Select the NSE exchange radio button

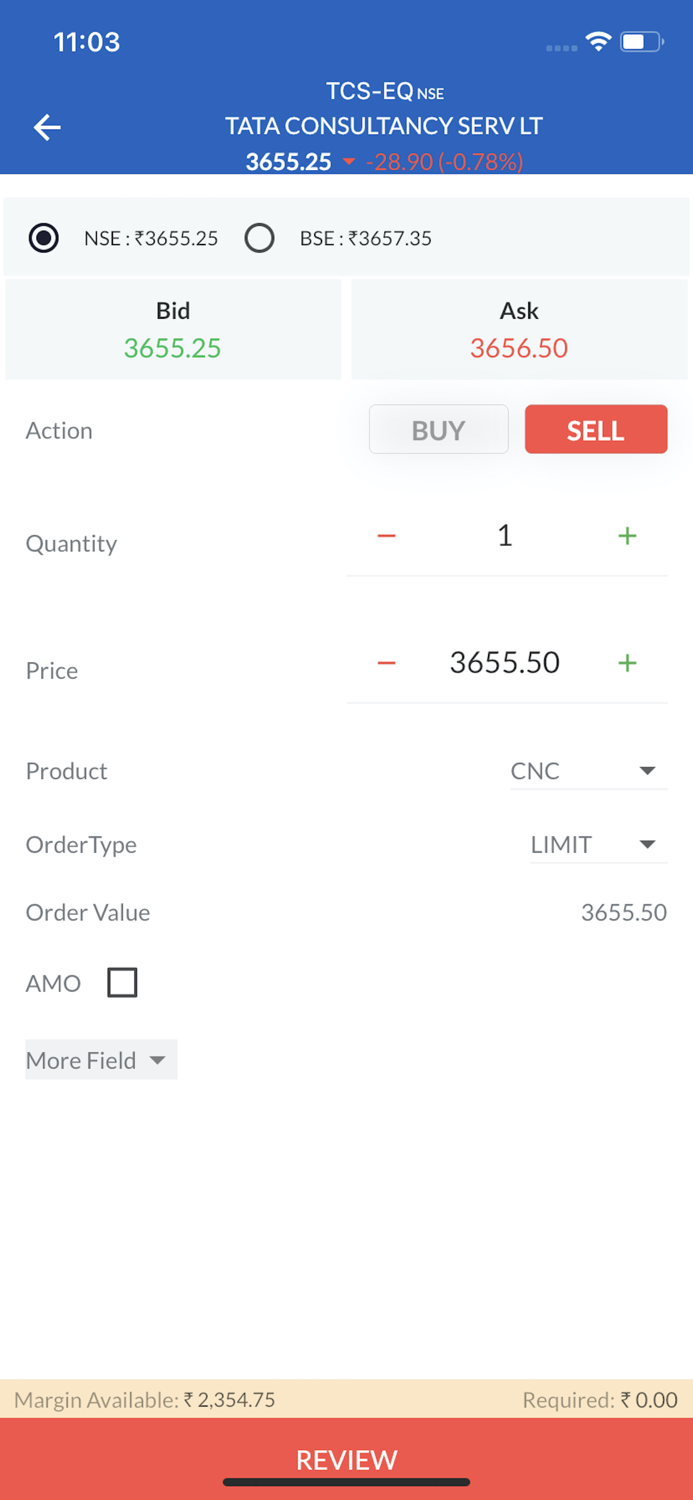tap(43, 238)
